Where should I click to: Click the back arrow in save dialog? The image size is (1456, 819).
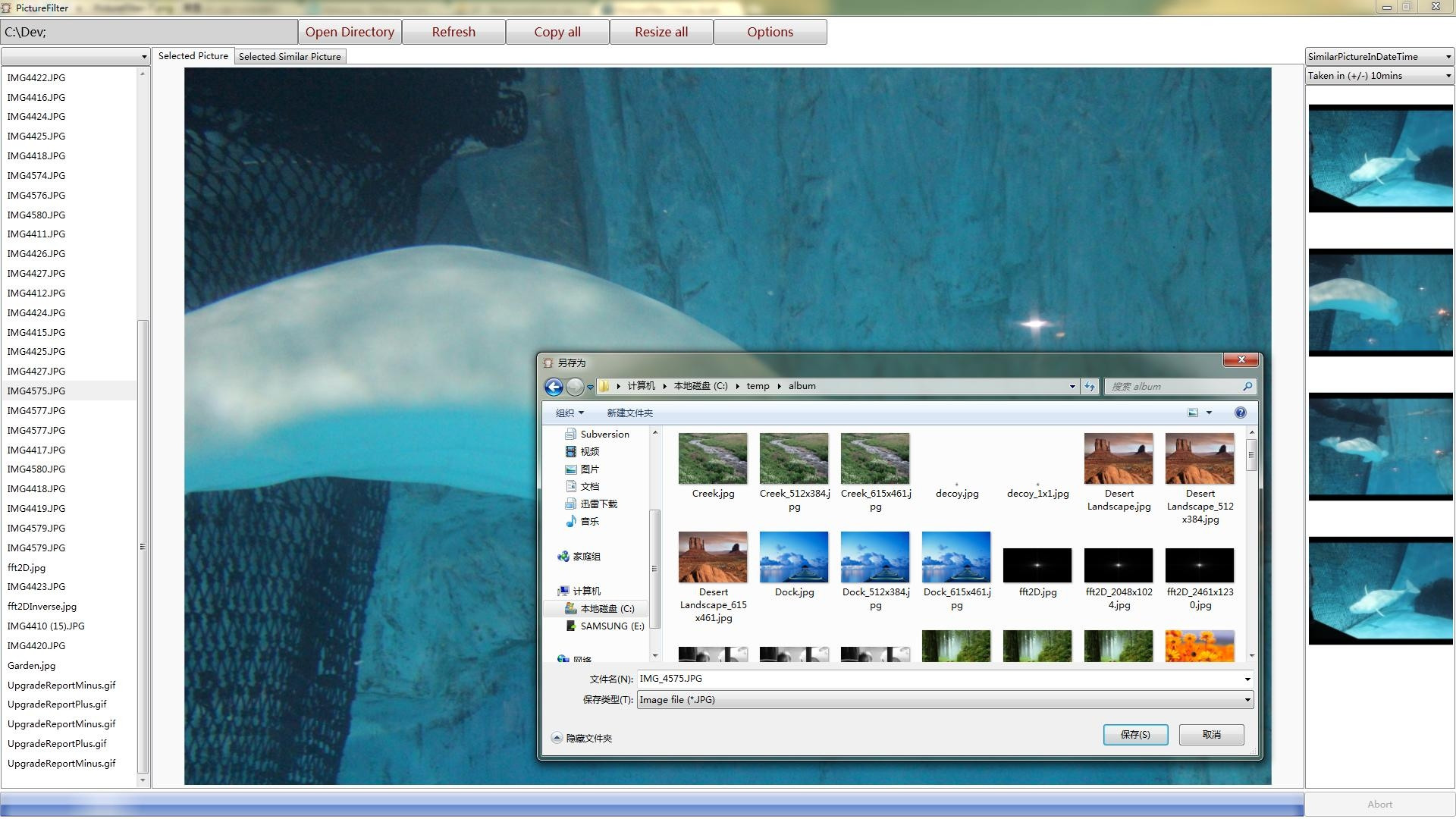pyautogui.click(x=554, y=388)
